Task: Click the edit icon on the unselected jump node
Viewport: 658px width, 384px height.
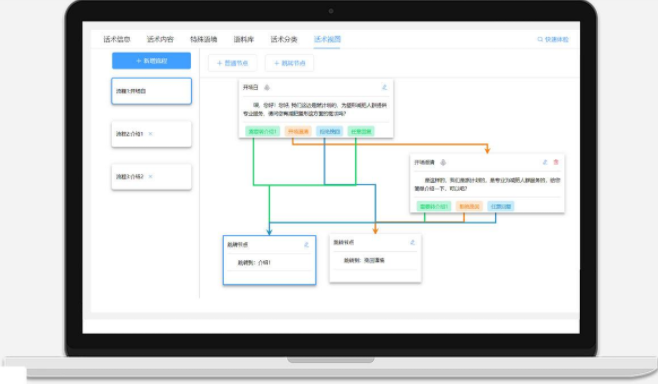Action: (x=413, y=242)
